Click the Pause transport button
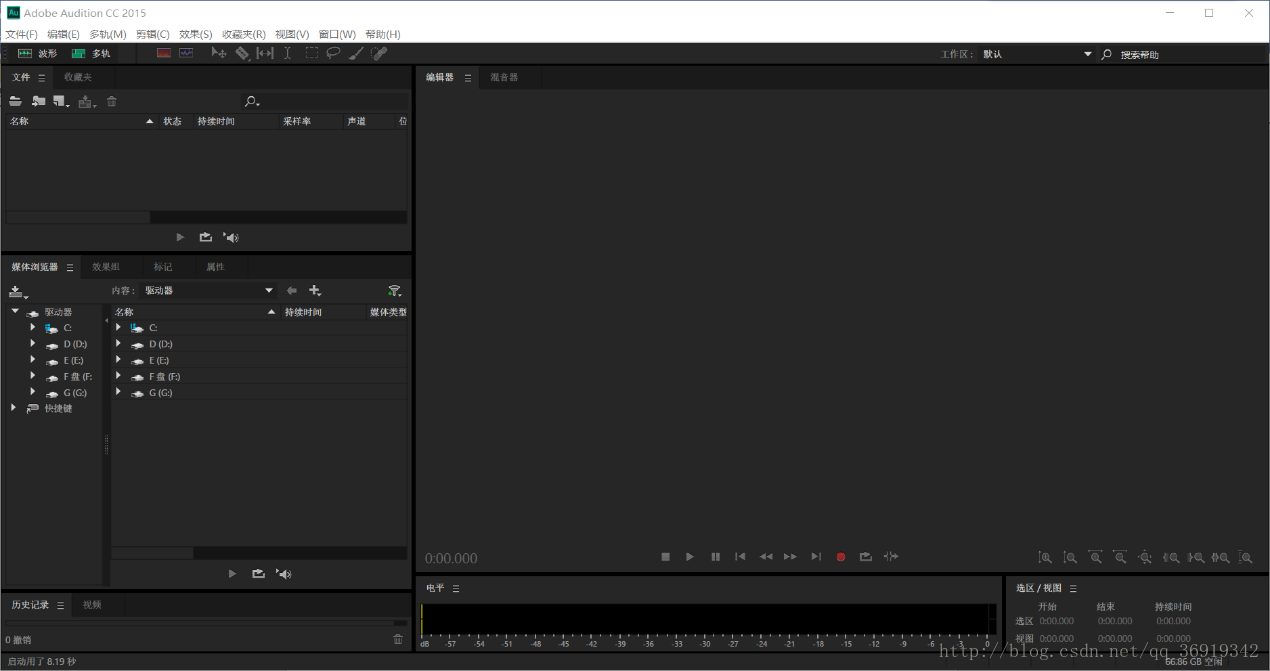Screen dimensions: 1270x671 coord(715,557)
